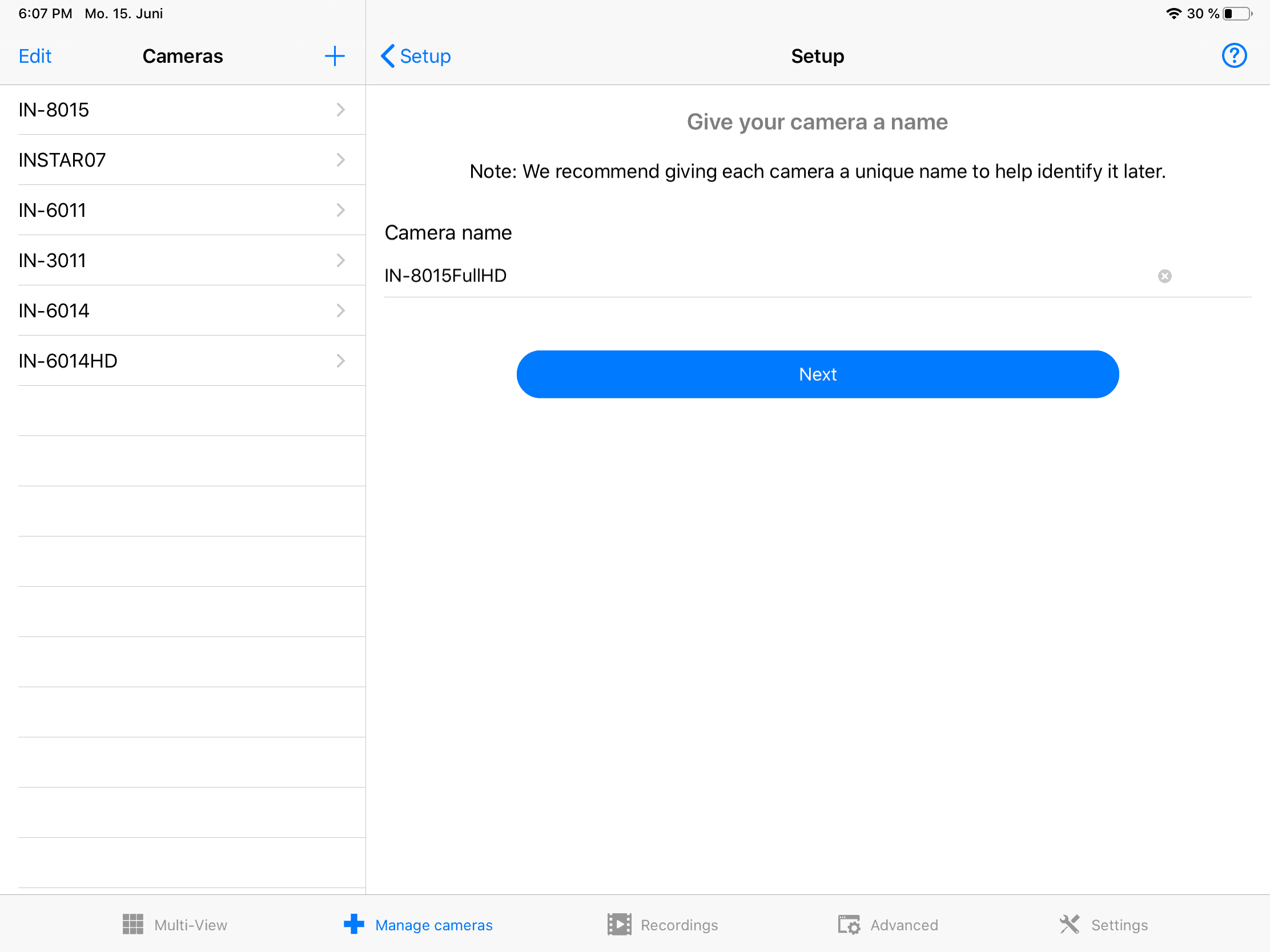Open the help question mark icon
The image size is (1270, 952).
point(1233,57)
